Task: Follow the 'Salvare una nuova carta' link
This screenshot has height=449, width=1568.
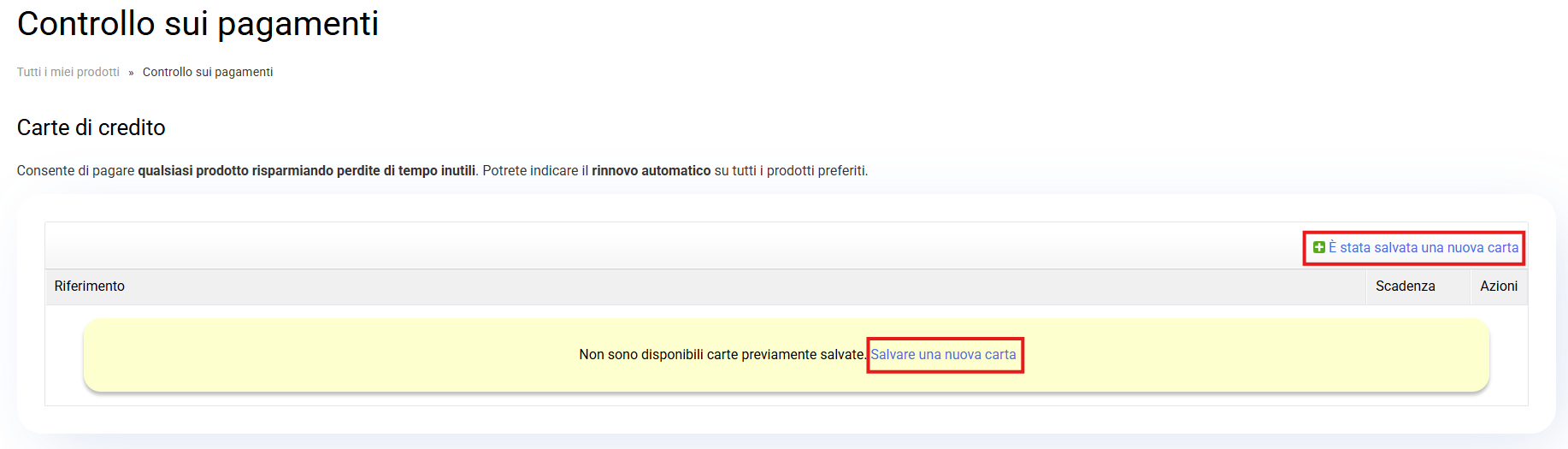Action: [x=943, y=354]
